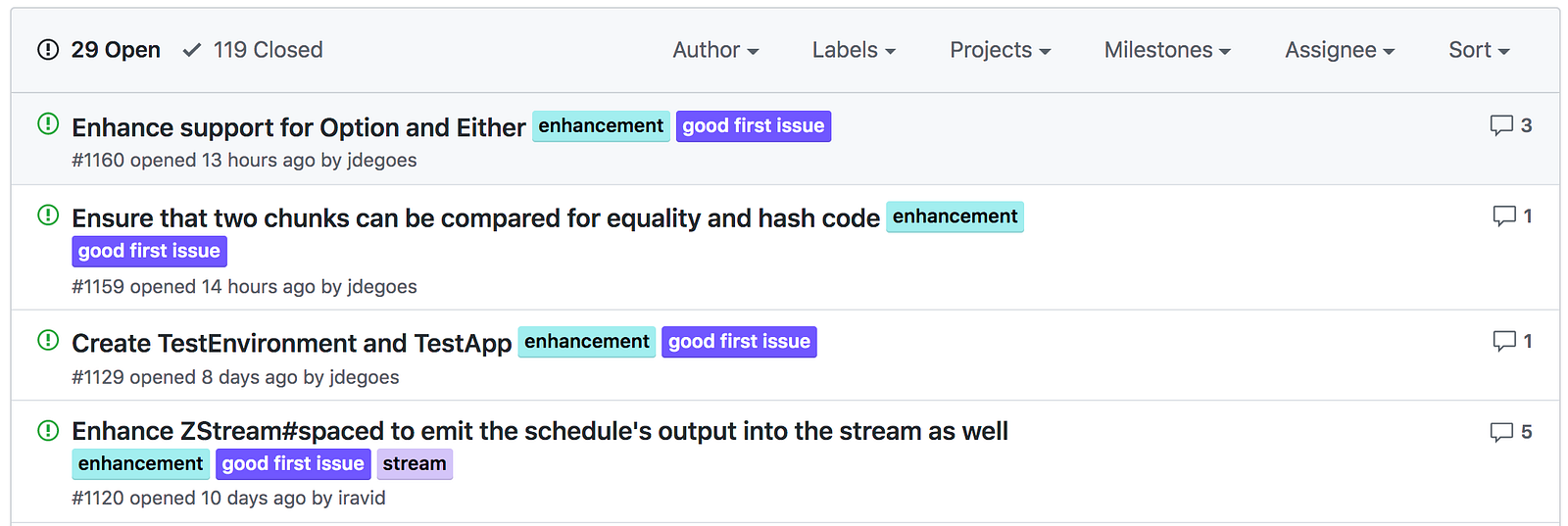
Task: Click open-issue icon beside ZStream#spaced issue
Action: point(48,430)
